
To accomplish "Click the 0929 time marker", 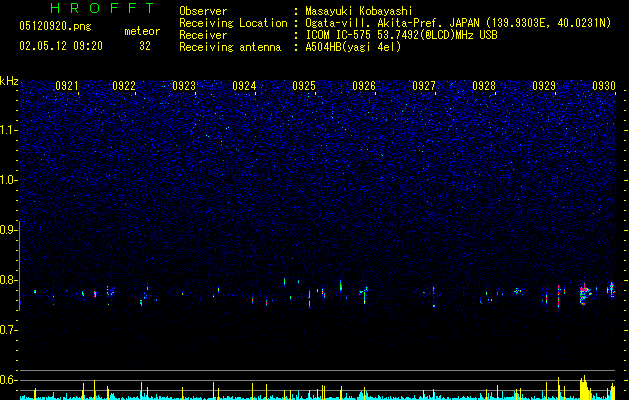I will [x=544, y=86].
